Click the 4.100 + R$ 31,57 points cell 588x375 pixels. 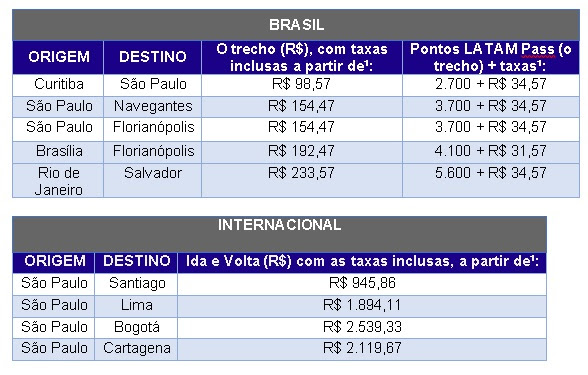(490, 152)
